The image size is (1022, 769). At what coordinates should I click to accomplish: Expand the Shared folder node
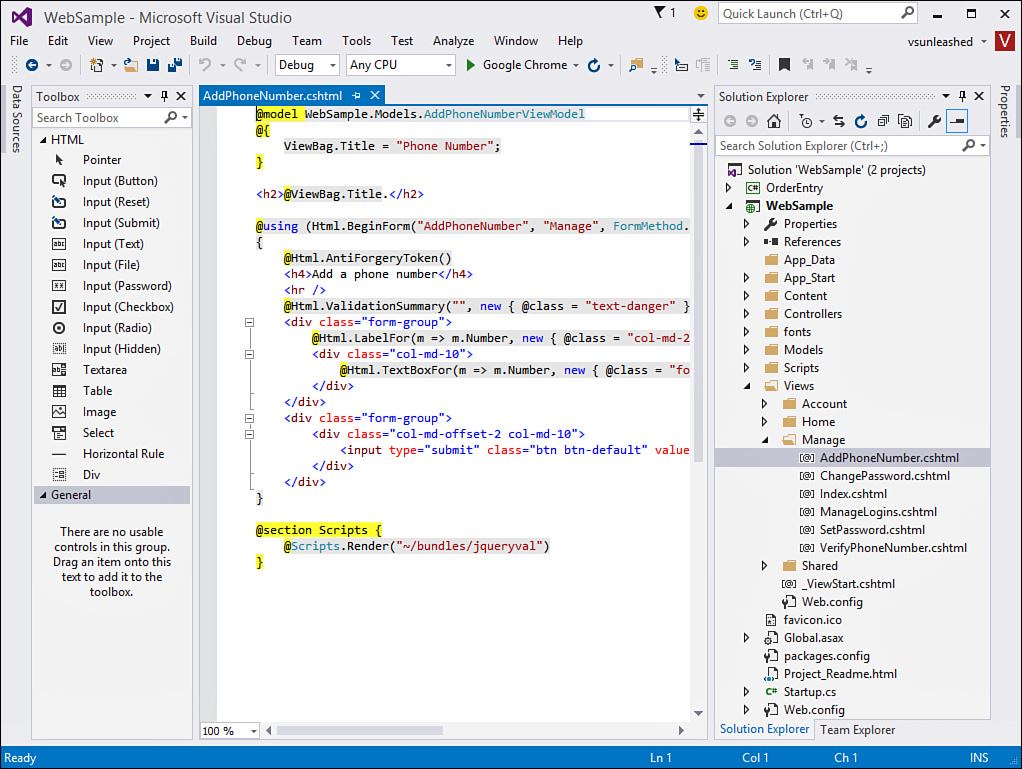pos(765,566)
